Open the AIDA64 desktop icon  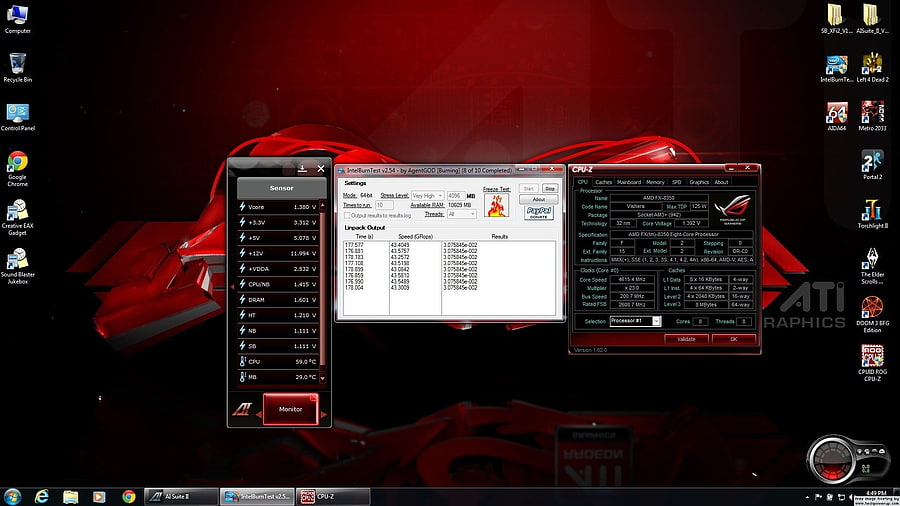(836, 116)
